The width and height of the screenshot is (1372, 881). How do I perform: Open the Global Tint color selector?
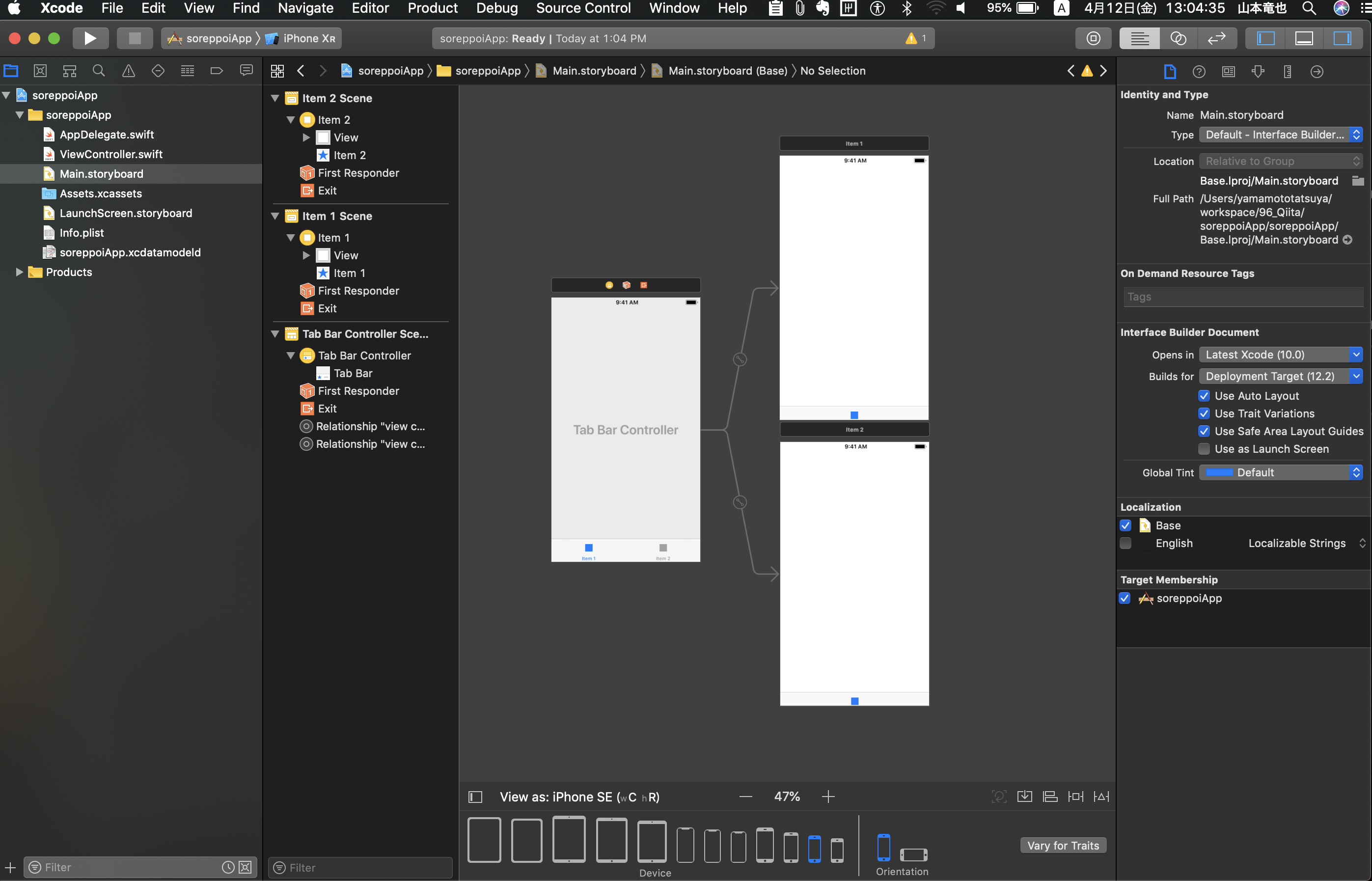(1281, 472)
